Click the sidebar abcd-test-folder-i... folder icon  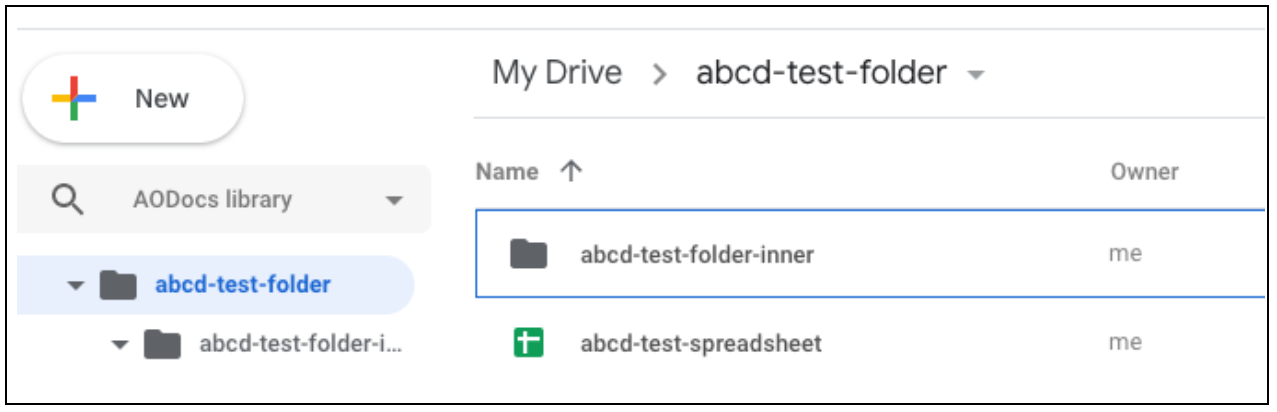pos(162,345)
